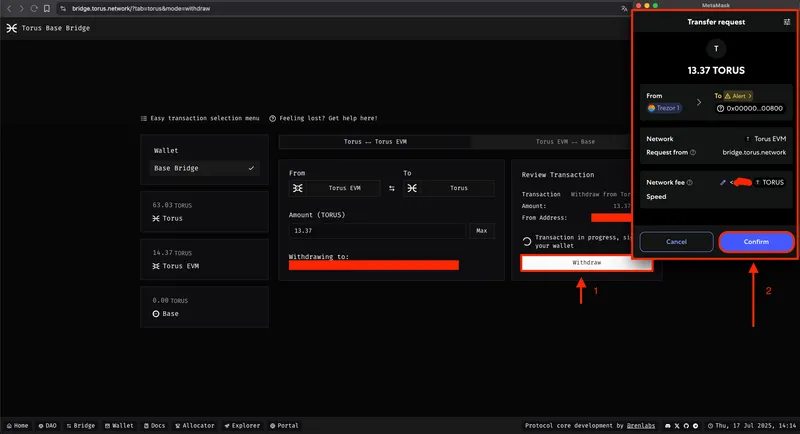800x434 pixels.
Task: Click the edit network fee pencil icon
Action: tap(721, 183)
